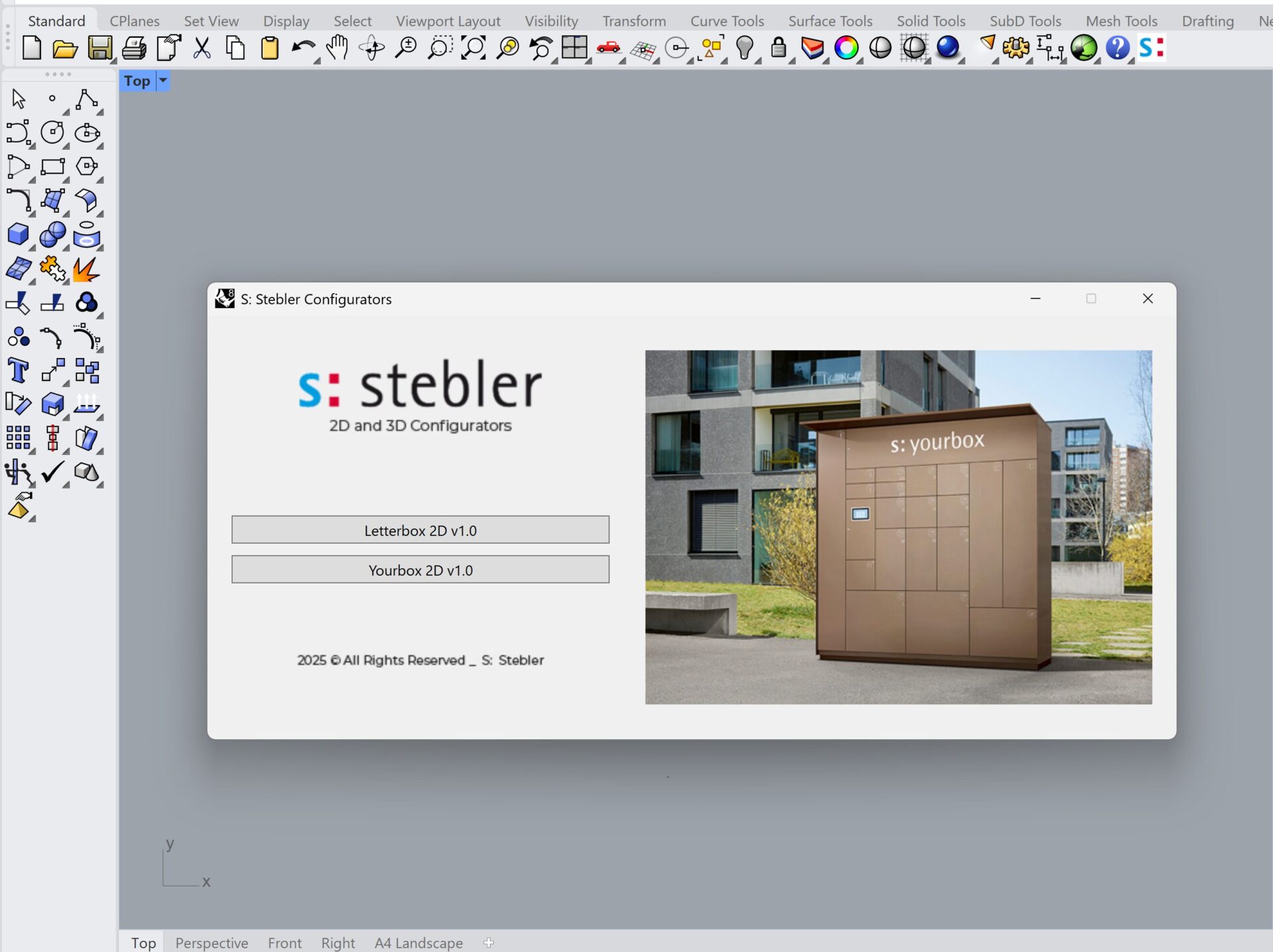Click the Print icon
Image resolution: width=1273 pixels, height=952 pixels.
134,48
